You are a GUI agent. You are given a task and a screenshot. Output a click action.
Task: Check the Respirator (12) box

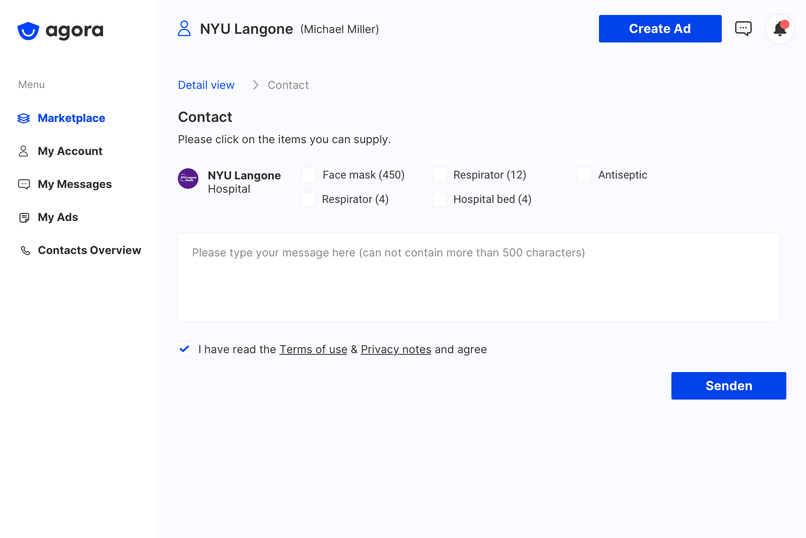tap(439, 175)
